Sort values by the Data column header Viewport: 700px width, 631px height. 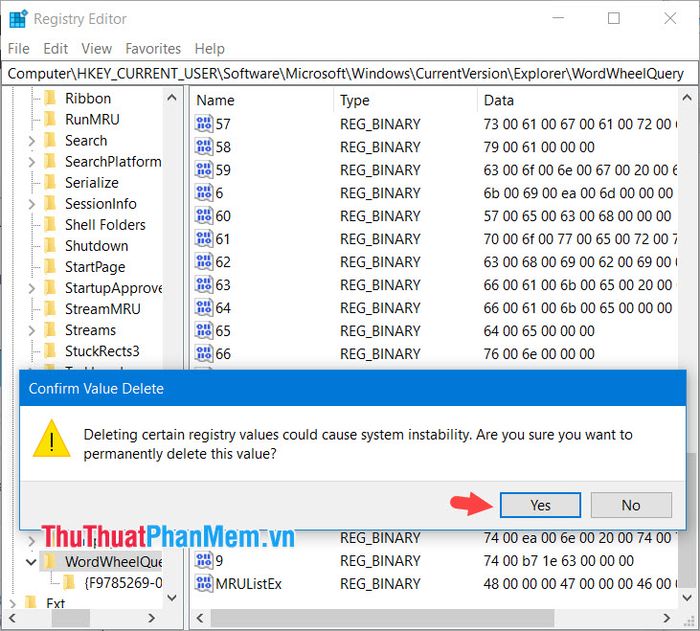578,100
